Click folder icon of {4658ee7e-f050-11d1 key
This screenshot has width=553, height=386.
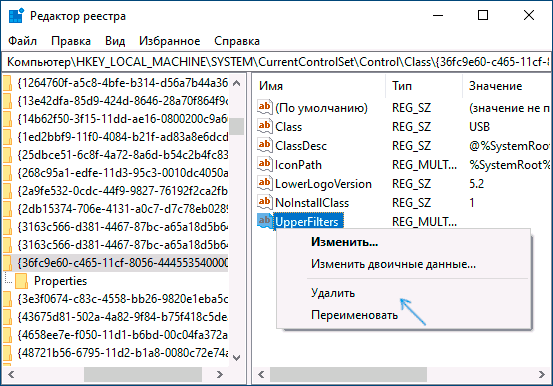pos(7,335)
